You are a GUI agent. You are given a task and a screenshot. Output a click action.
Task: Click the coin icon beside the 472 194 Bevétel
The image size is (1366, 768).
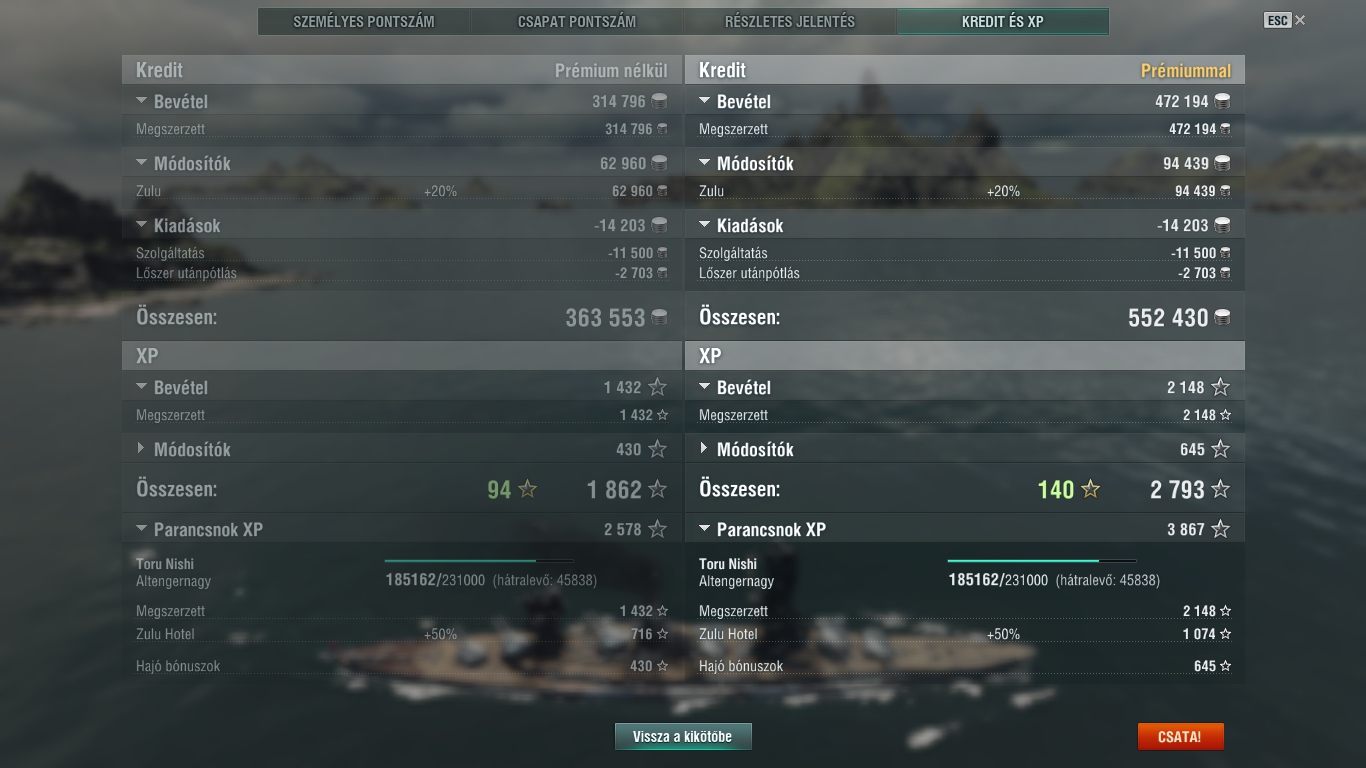[1221, 101]
